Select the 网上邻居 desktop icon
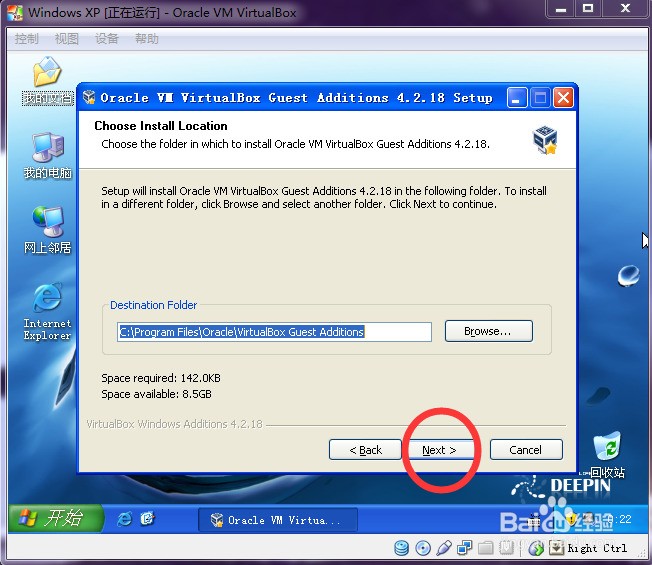Screen dimensions: 652x565 click(x=47, y=230)
